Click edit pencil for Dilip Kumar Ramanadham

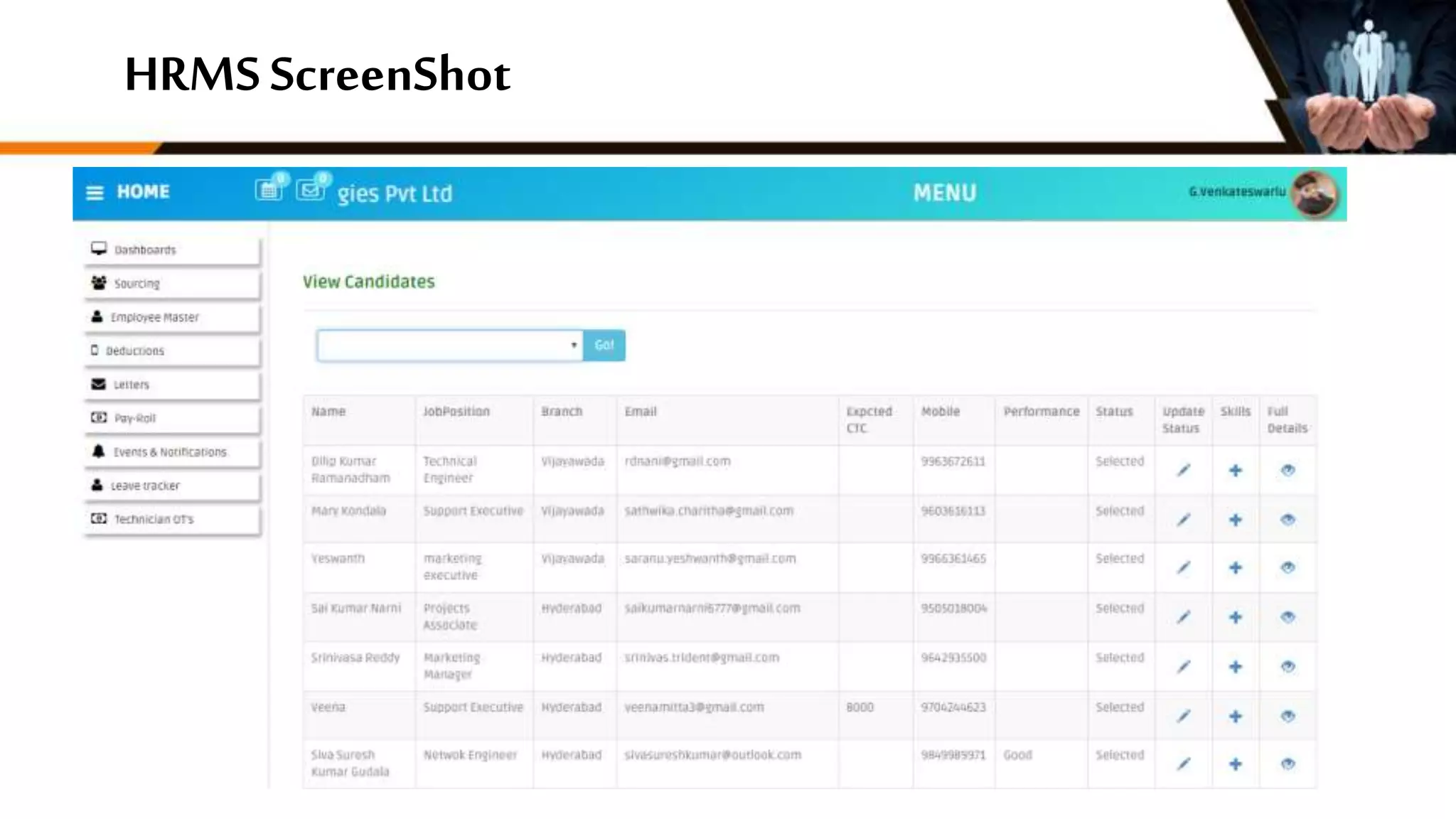[x=1183, y=471]
